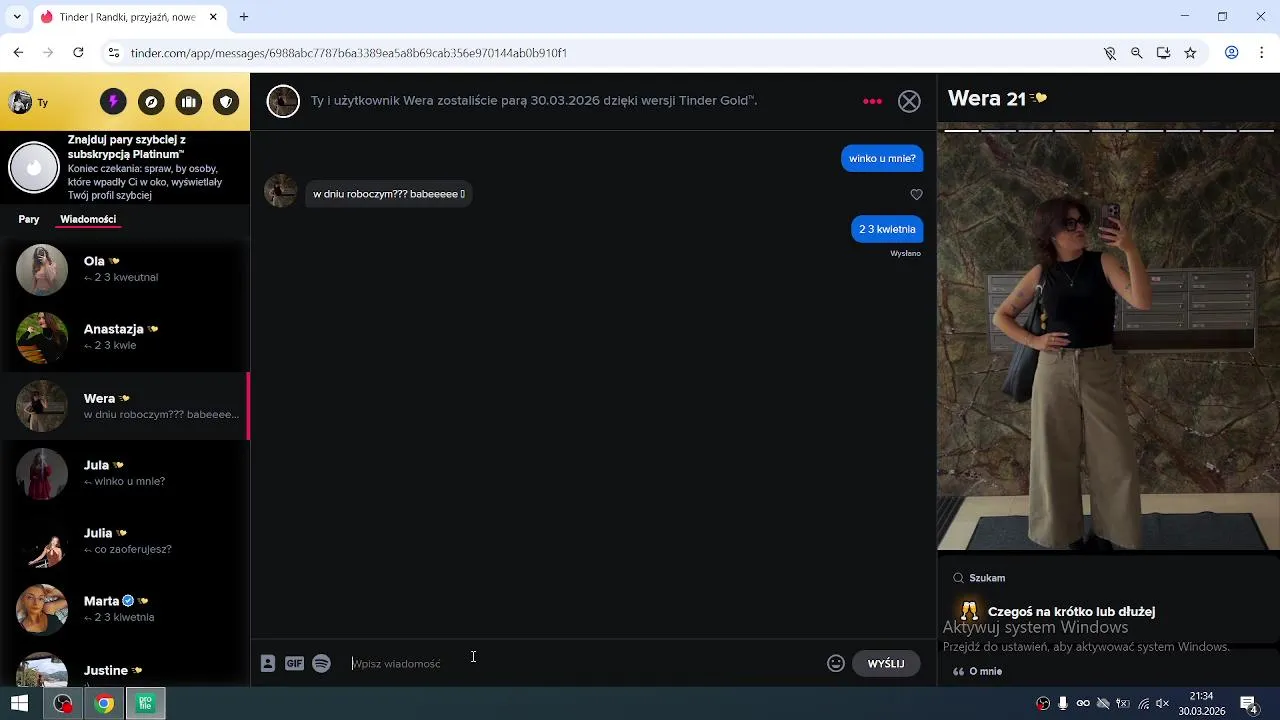Open the Wi-Fi network tray icon

coord(1143,704)
